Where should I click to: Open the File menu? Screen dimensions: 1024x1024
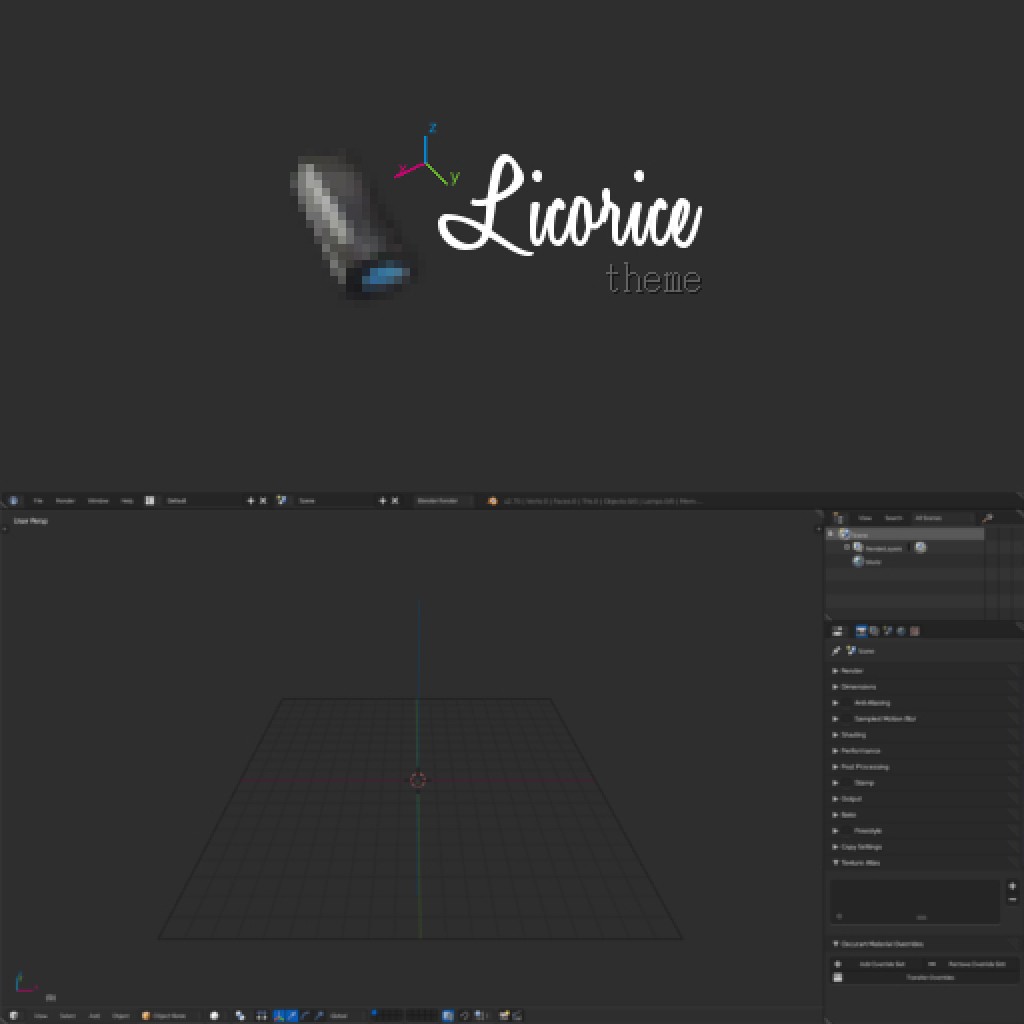38,500
